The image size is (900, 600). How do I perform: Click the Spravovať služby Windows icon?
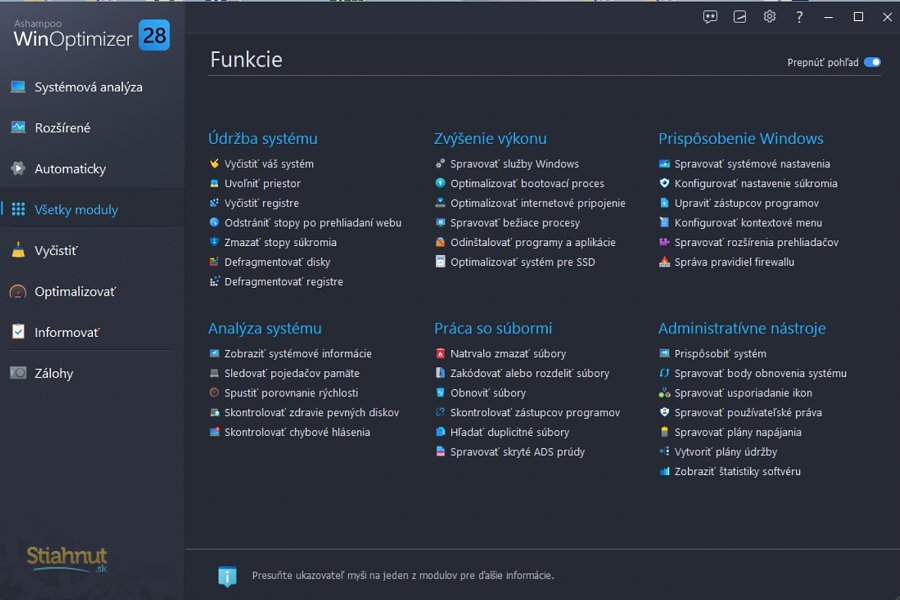[440, 164]
